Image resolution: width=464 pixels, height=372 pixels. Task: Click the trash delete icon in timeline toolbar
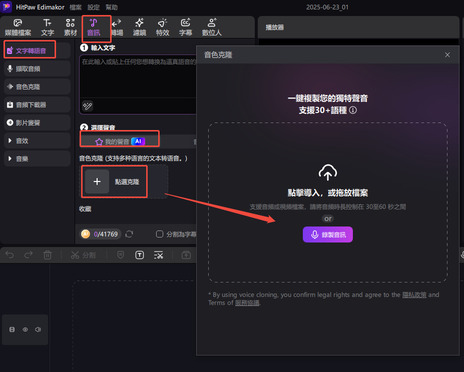[47, 255]
